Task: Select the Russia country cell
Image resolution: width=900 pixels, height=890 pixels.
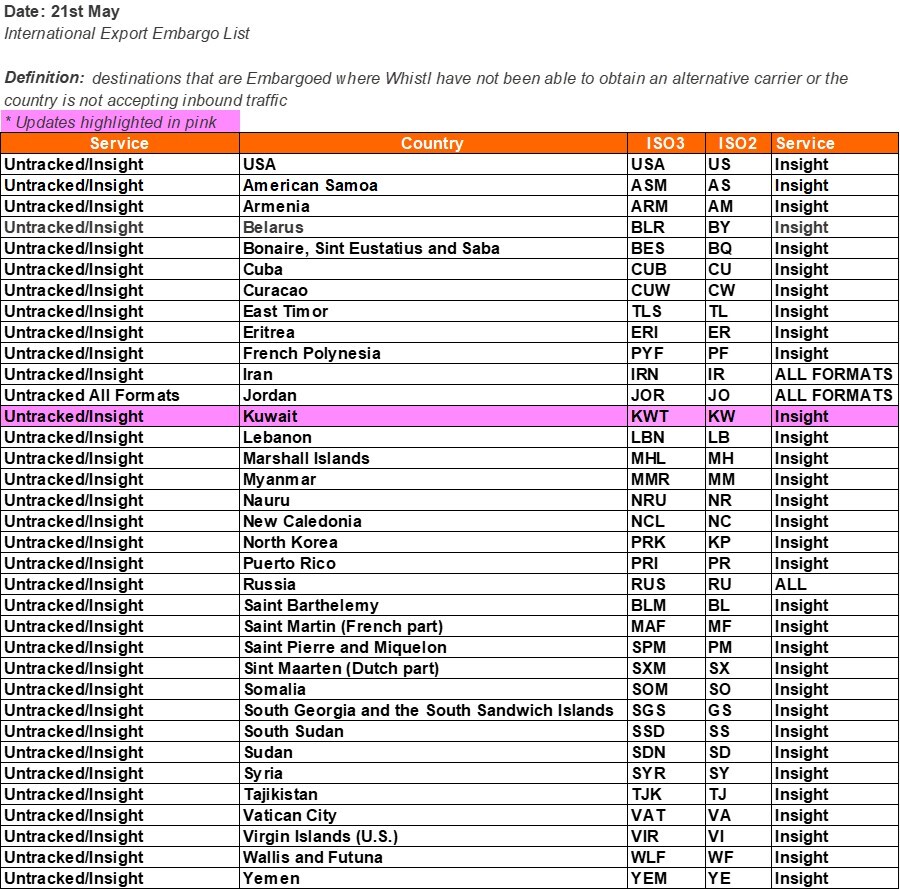Action: coord(433,584)
